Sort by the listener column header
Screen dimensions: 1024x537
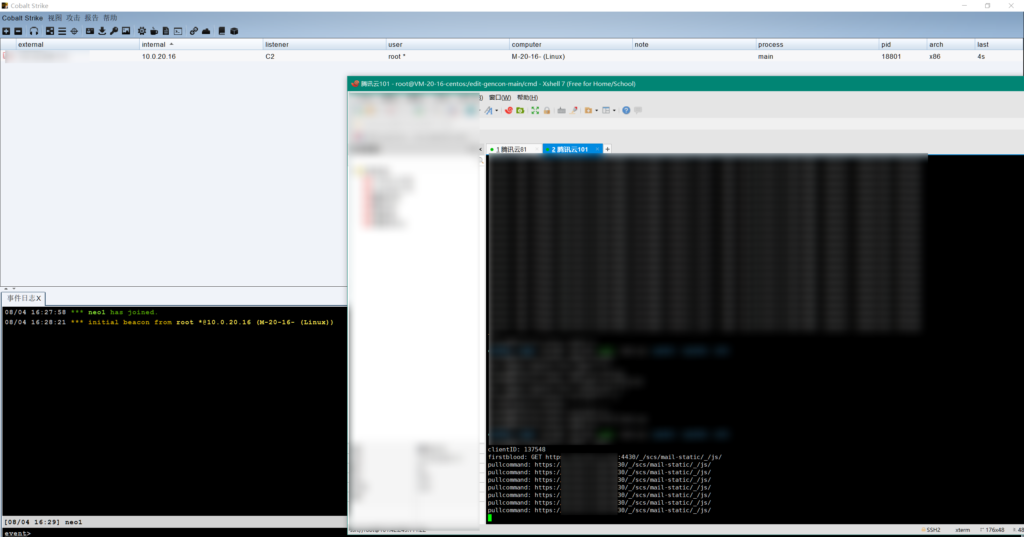click(324, 44)
